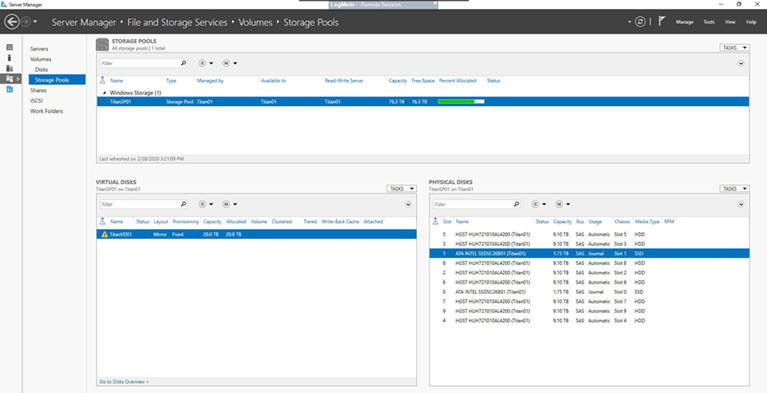Open the Manage menu

(x=684, y=22)
